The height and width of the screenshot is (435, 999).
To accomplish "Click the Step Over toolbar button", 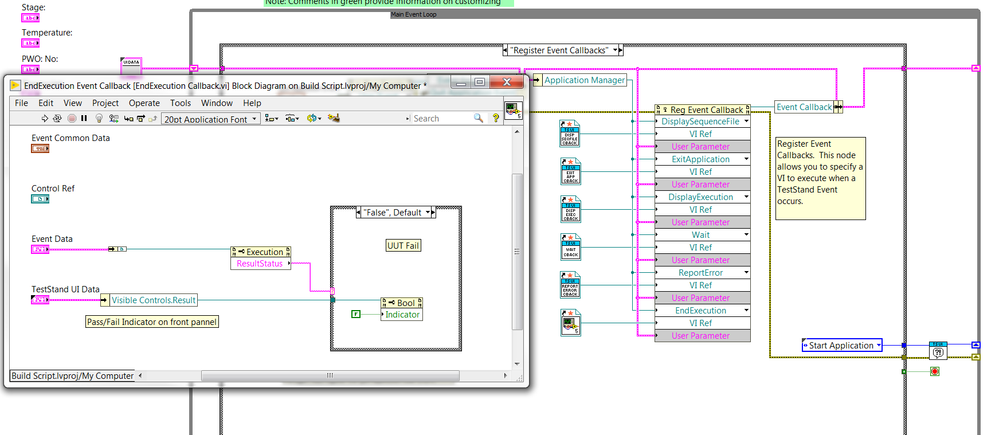I will point(140,118).
